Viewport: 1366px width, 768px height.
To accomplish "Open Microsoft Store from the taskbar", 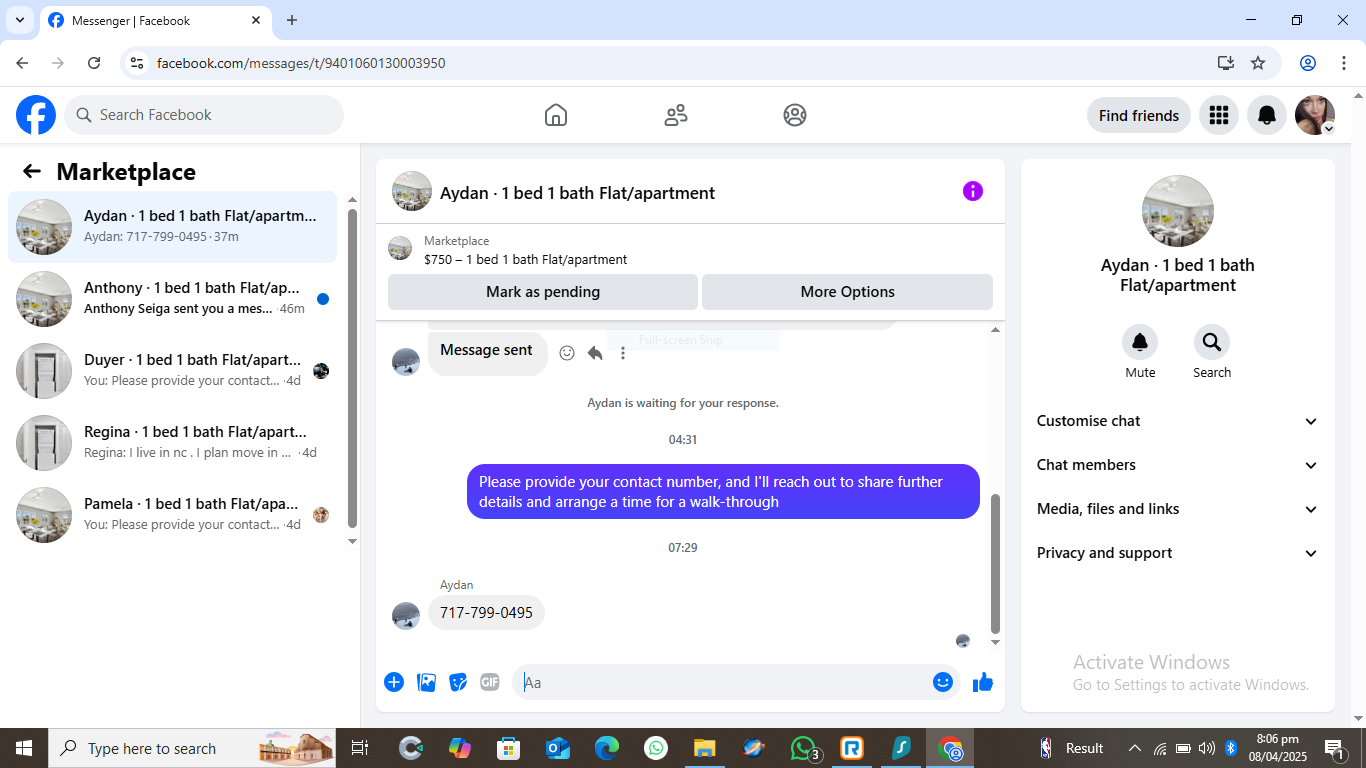I will pos(508,748).
